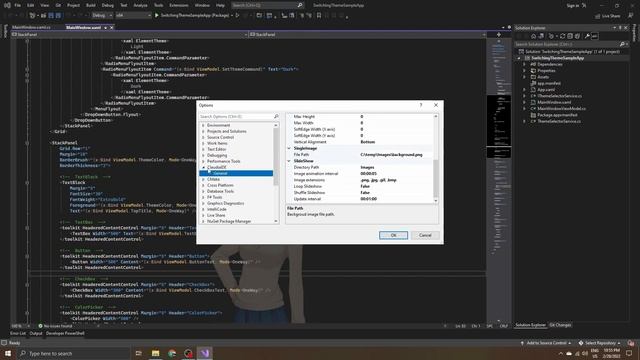Click the Save All toolbar icon
The height and width of the screenshot is (360, 640).
pos(58,15)
